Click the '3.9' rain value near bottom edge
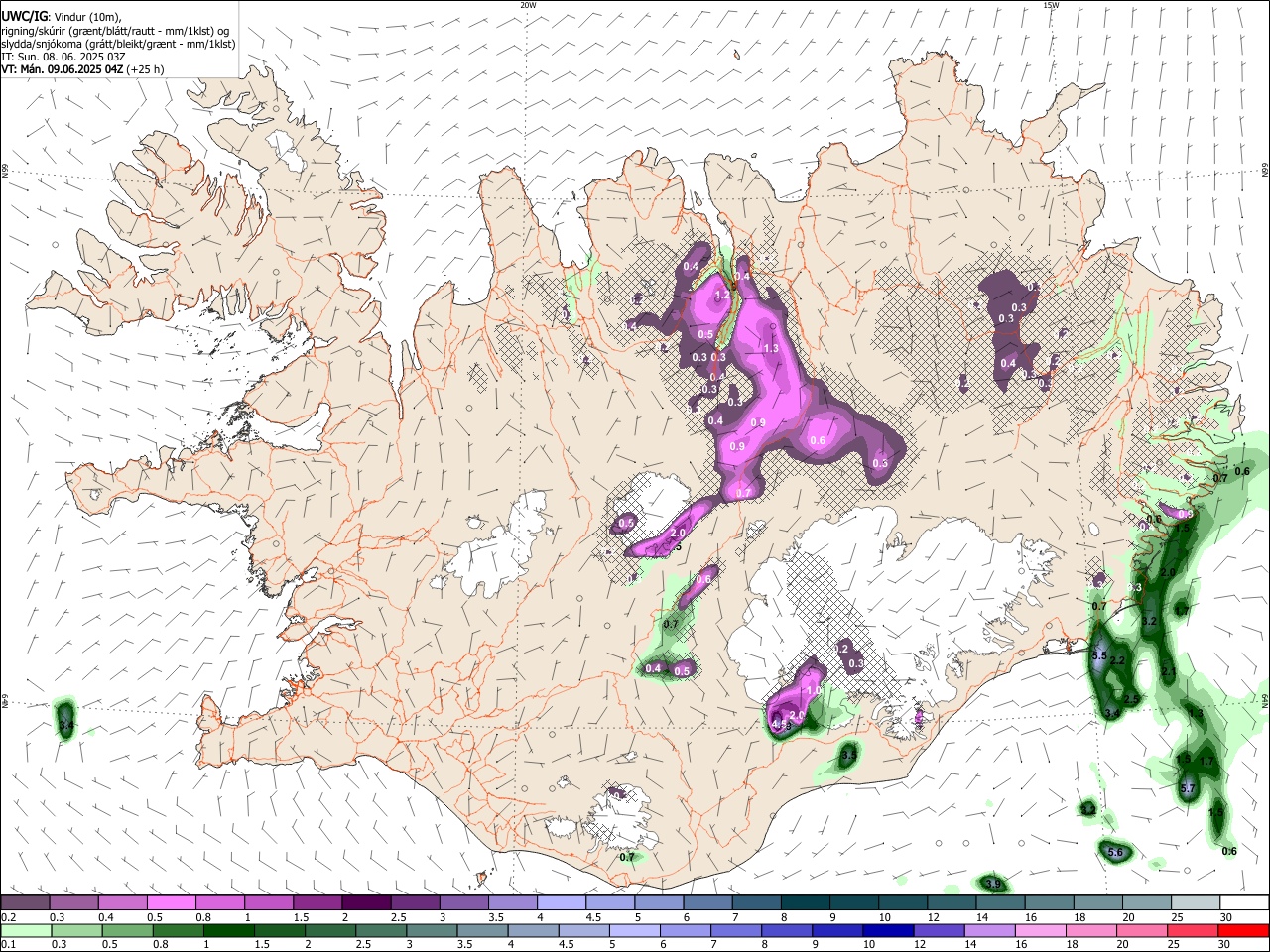1270x952 pixels. click(x=992, y=884)
